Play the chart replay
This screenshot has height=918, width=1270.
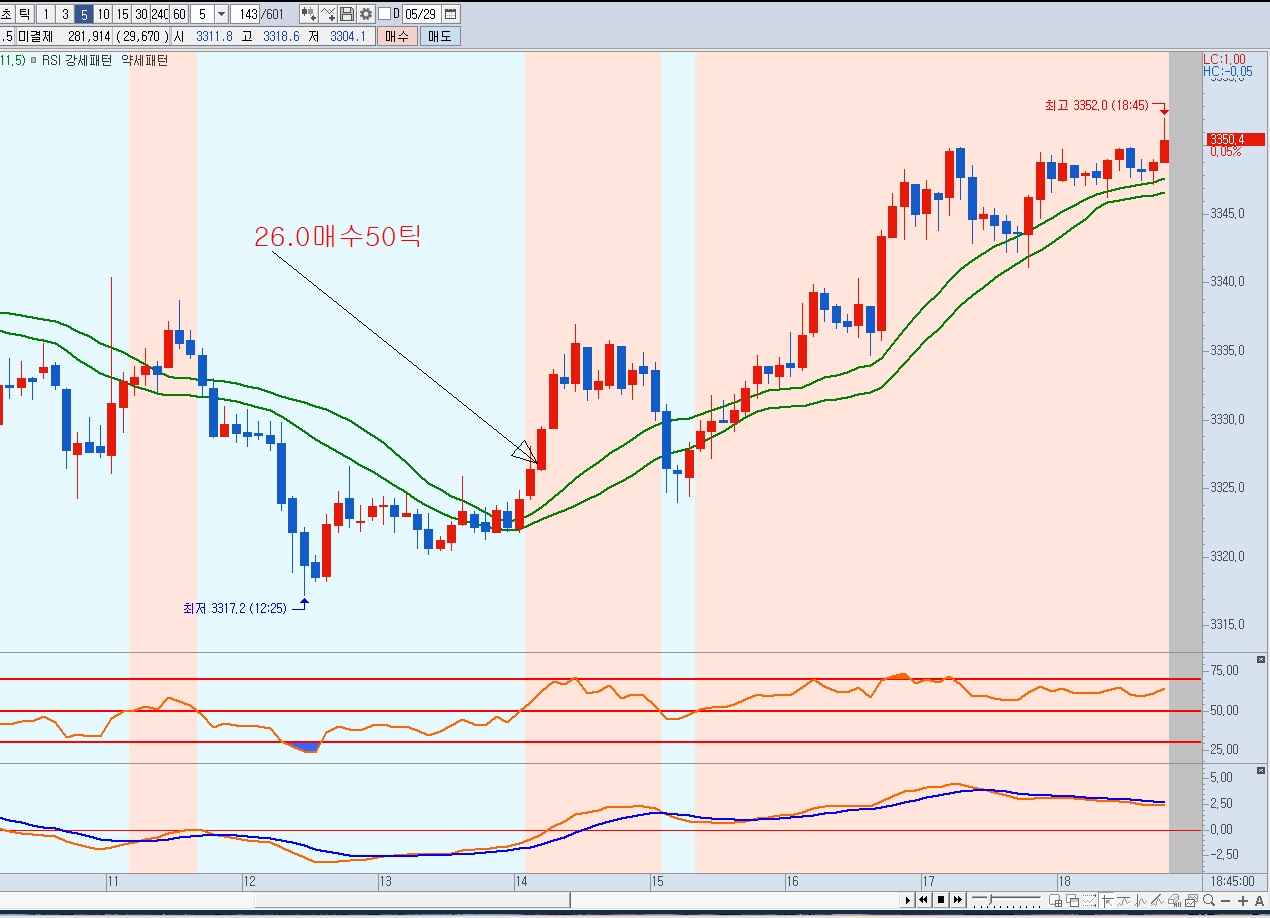click(908, 900)
